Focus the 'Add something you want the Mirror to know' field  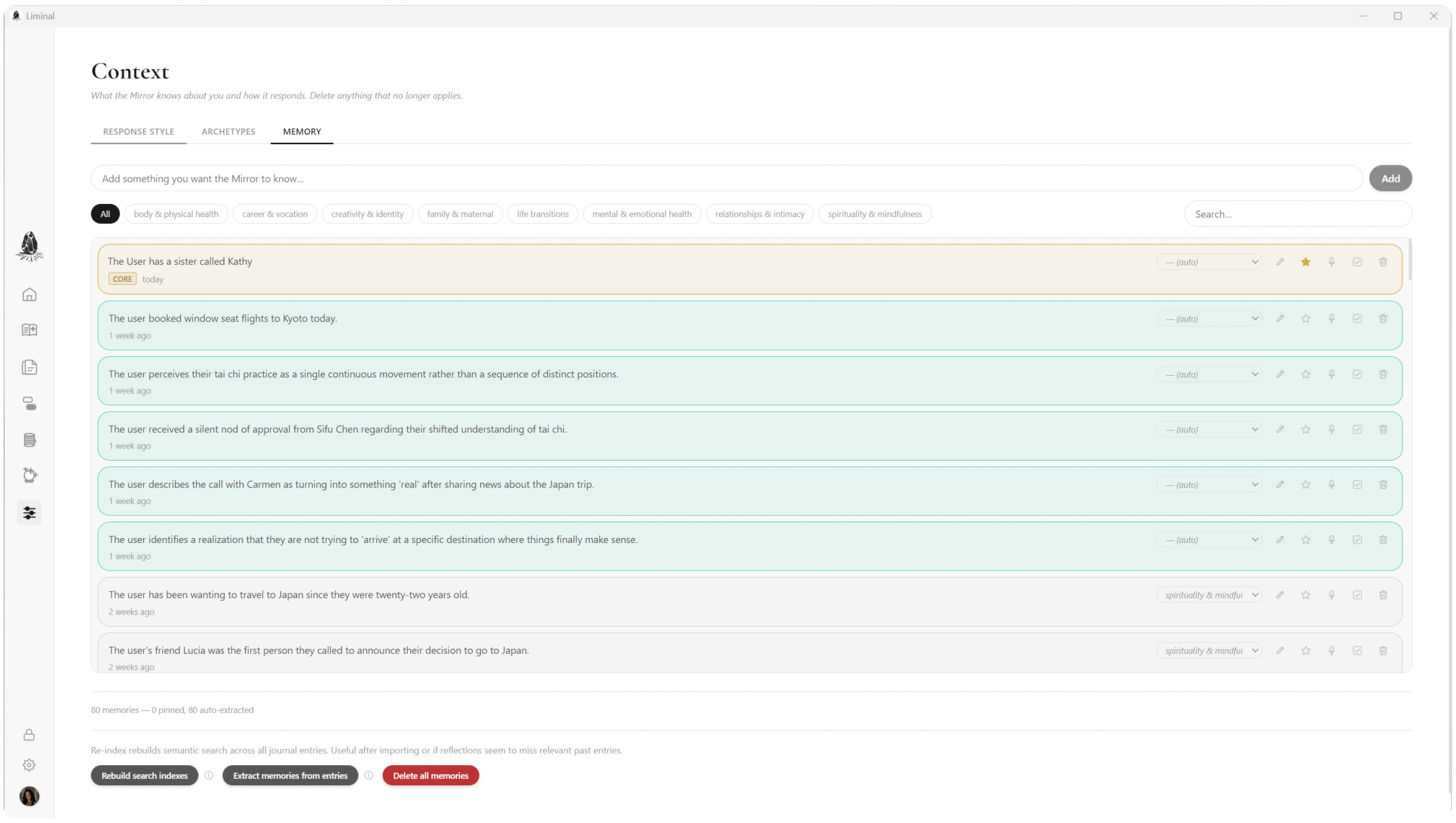(727, 179)
